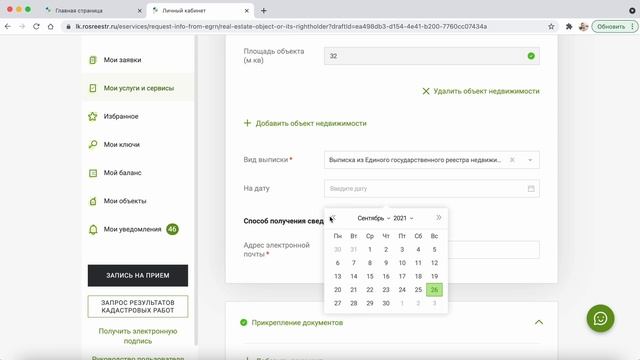Click site lock icon in address bar
The image size is (640, 360).
click(68, 27)
